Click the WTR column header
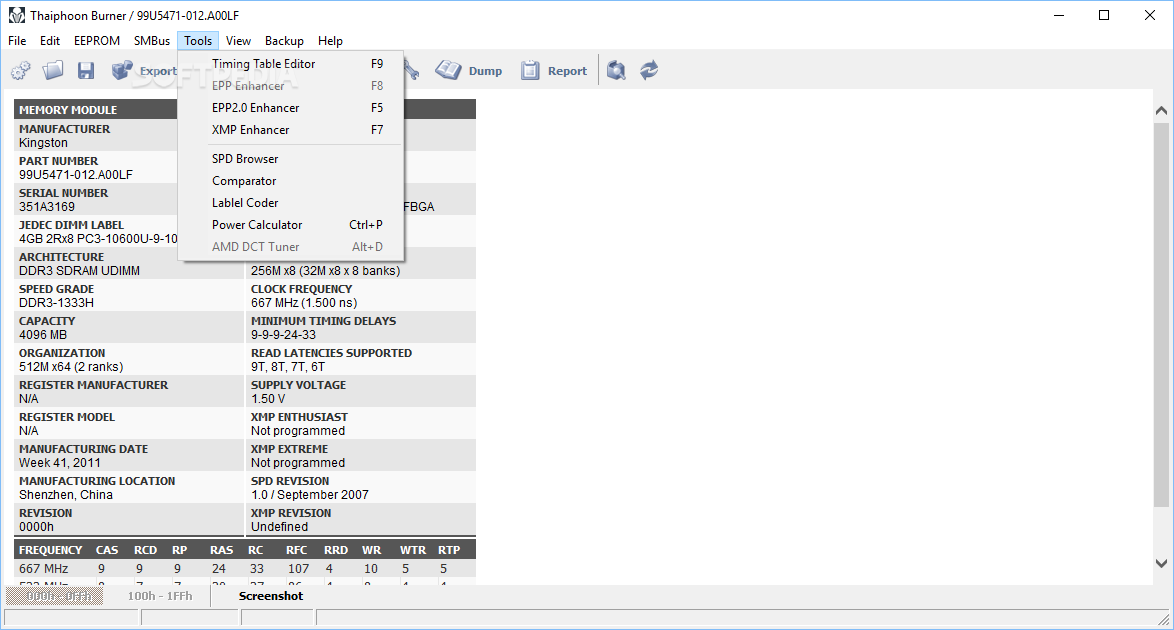The width and height of the screenshot is (1174, 630). pyautogui.click(x=413, y=550)
